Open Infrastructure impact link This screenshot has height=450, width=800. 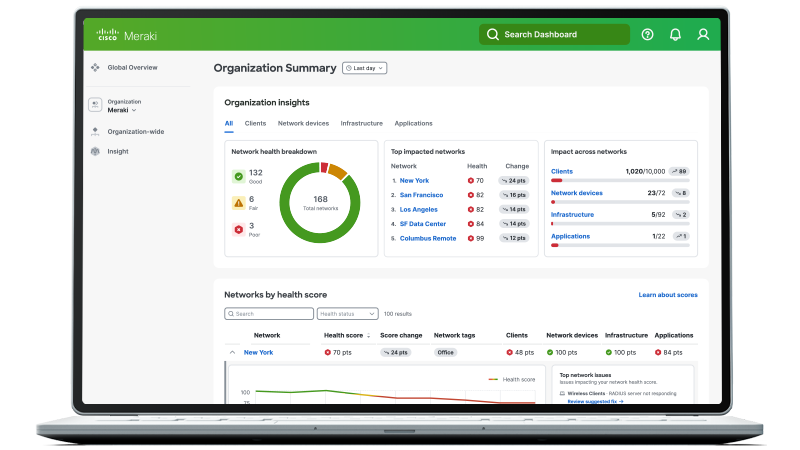[x=572, y=215]
